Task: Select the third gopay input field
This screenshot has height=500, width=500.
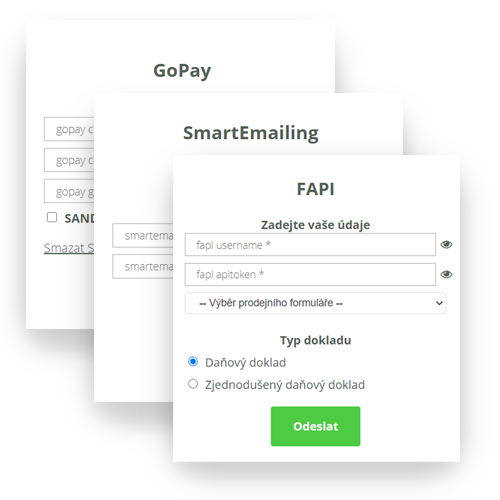Action: point(69,191)
